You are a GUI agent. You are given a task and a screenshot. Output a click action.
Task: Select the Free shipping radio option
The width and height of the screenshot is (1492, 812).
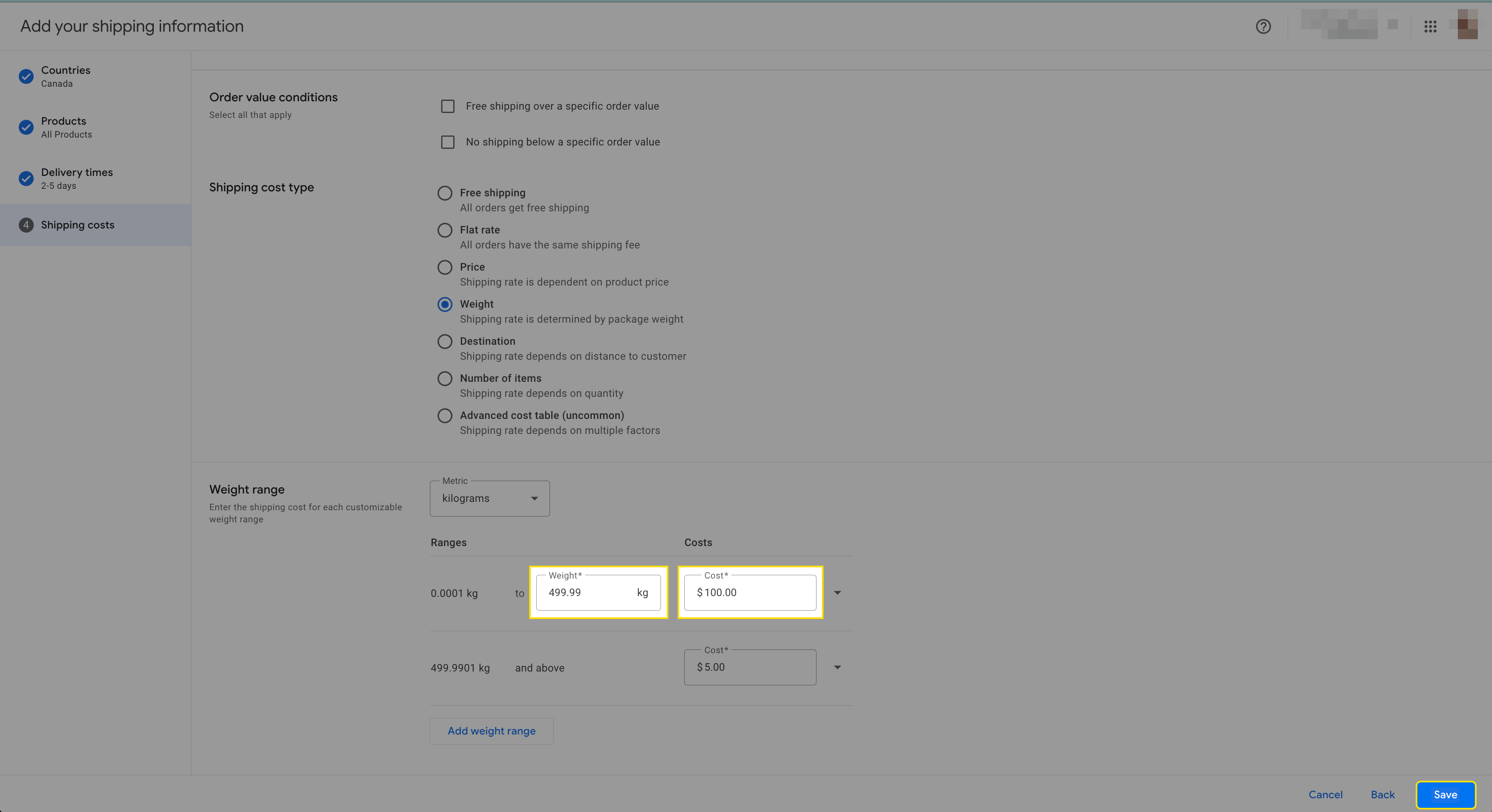click(445, 193)
